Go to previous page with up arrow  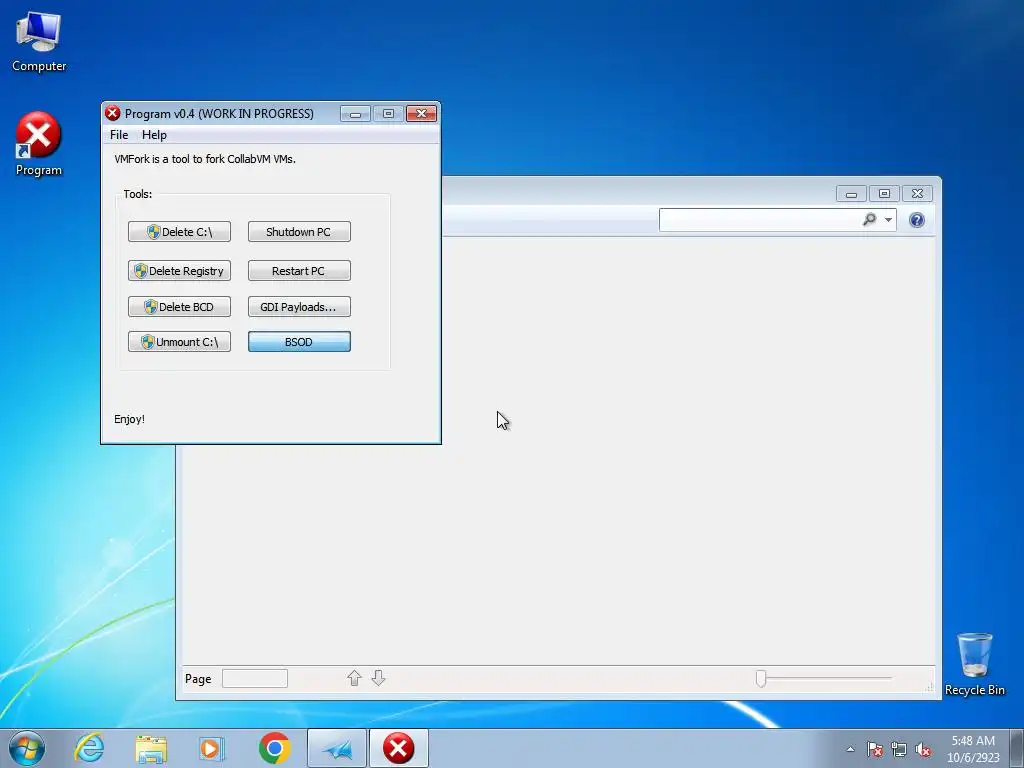(x=354, y=679)
